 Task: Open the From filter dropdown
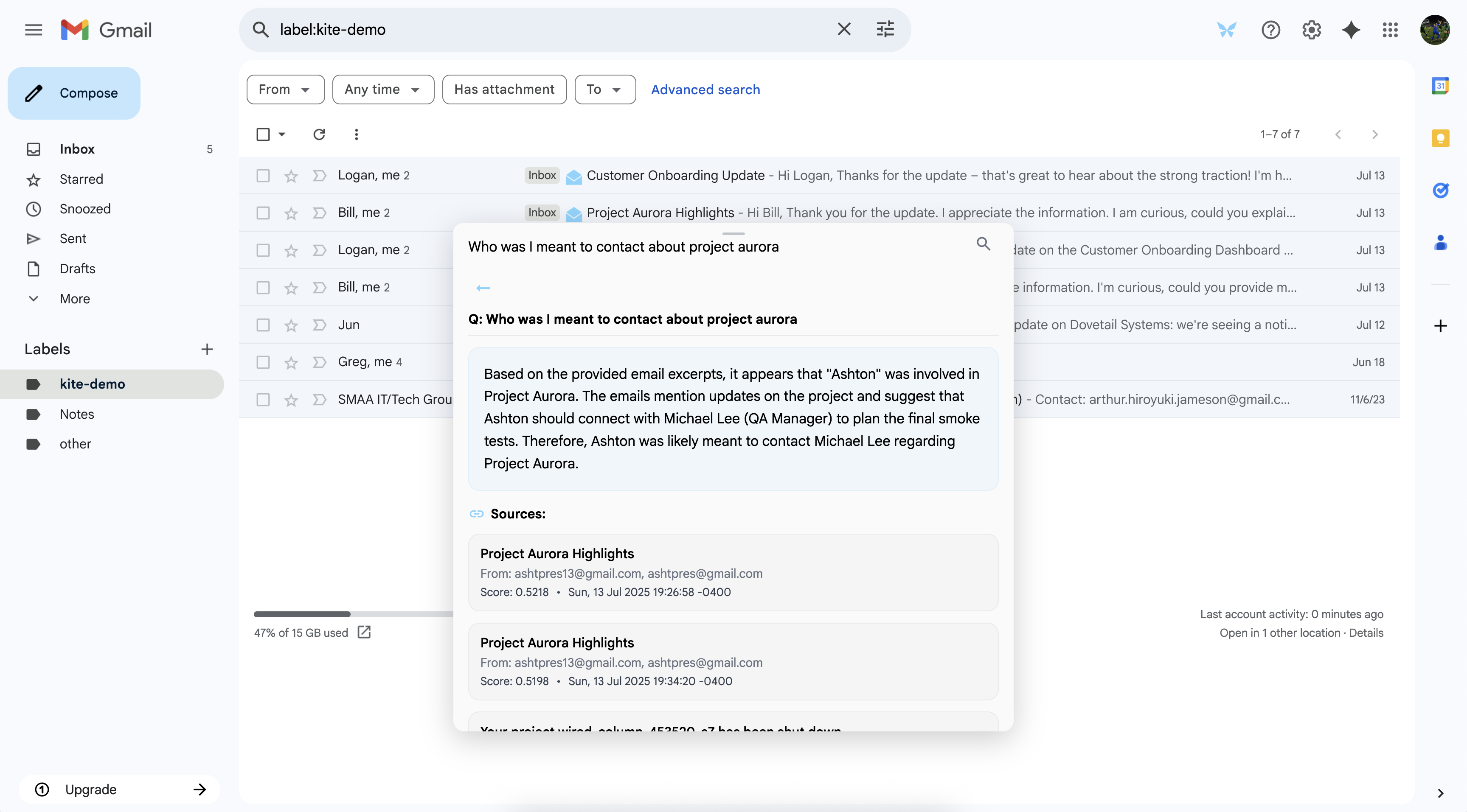[x=285, y=90]
